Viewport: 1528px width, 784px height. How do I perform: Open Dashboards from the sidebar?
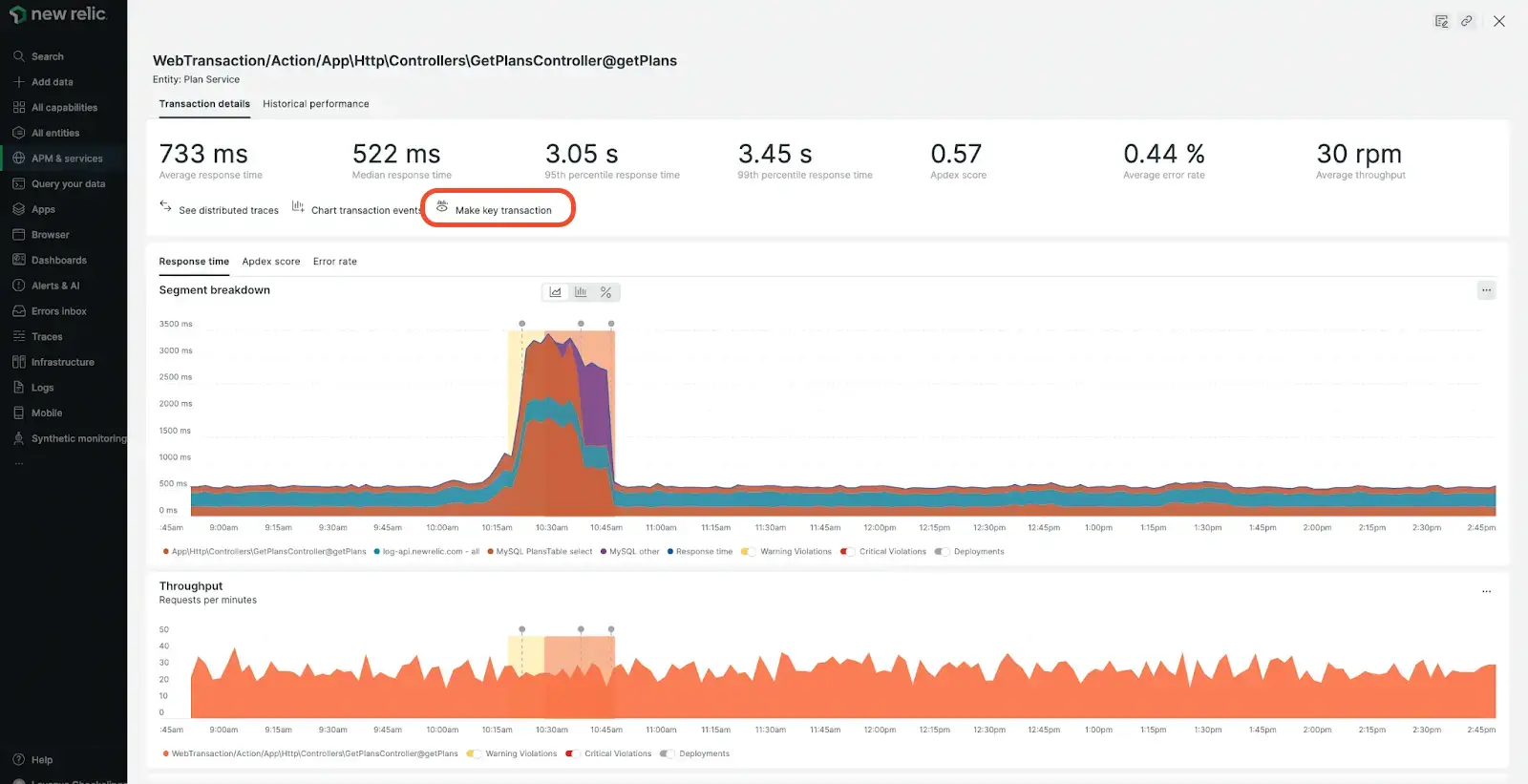pos(58,261)
